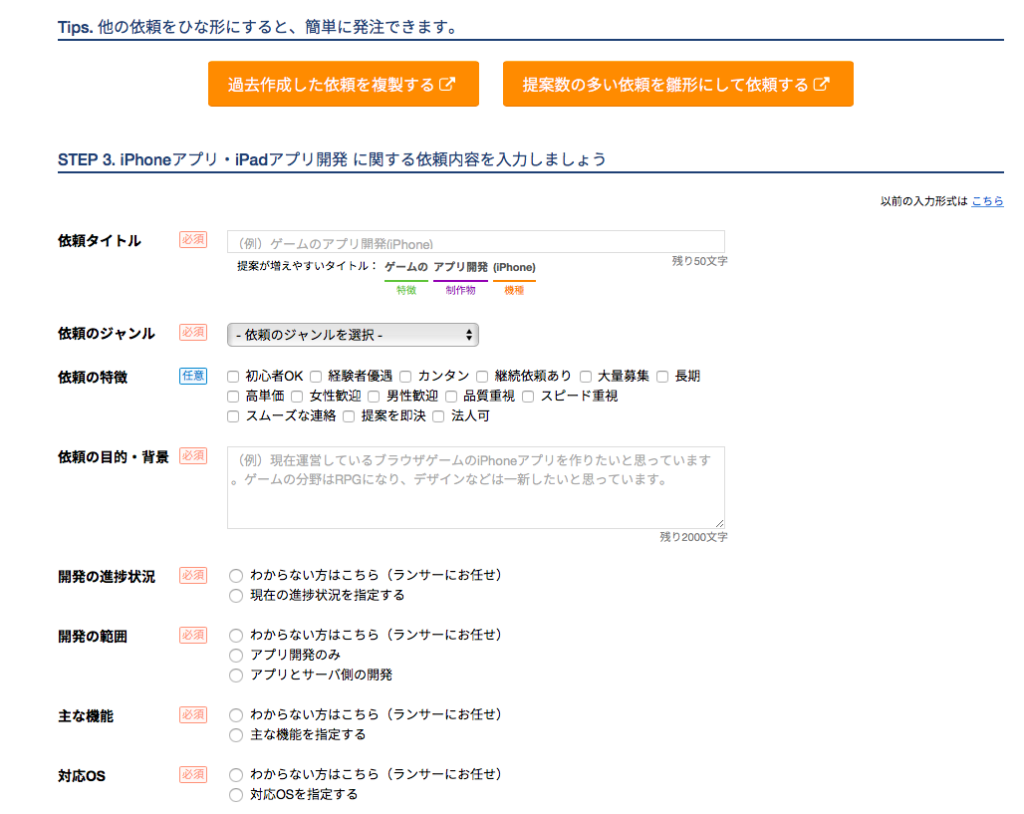Check the 長期 checkbox
This screenshot has height=814, width=1024.
click(x=663, y=376)
